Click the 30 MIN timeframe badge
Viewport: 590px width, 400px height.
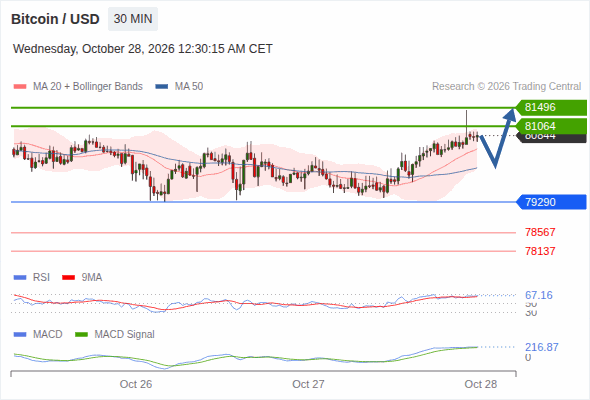[133, 19]
